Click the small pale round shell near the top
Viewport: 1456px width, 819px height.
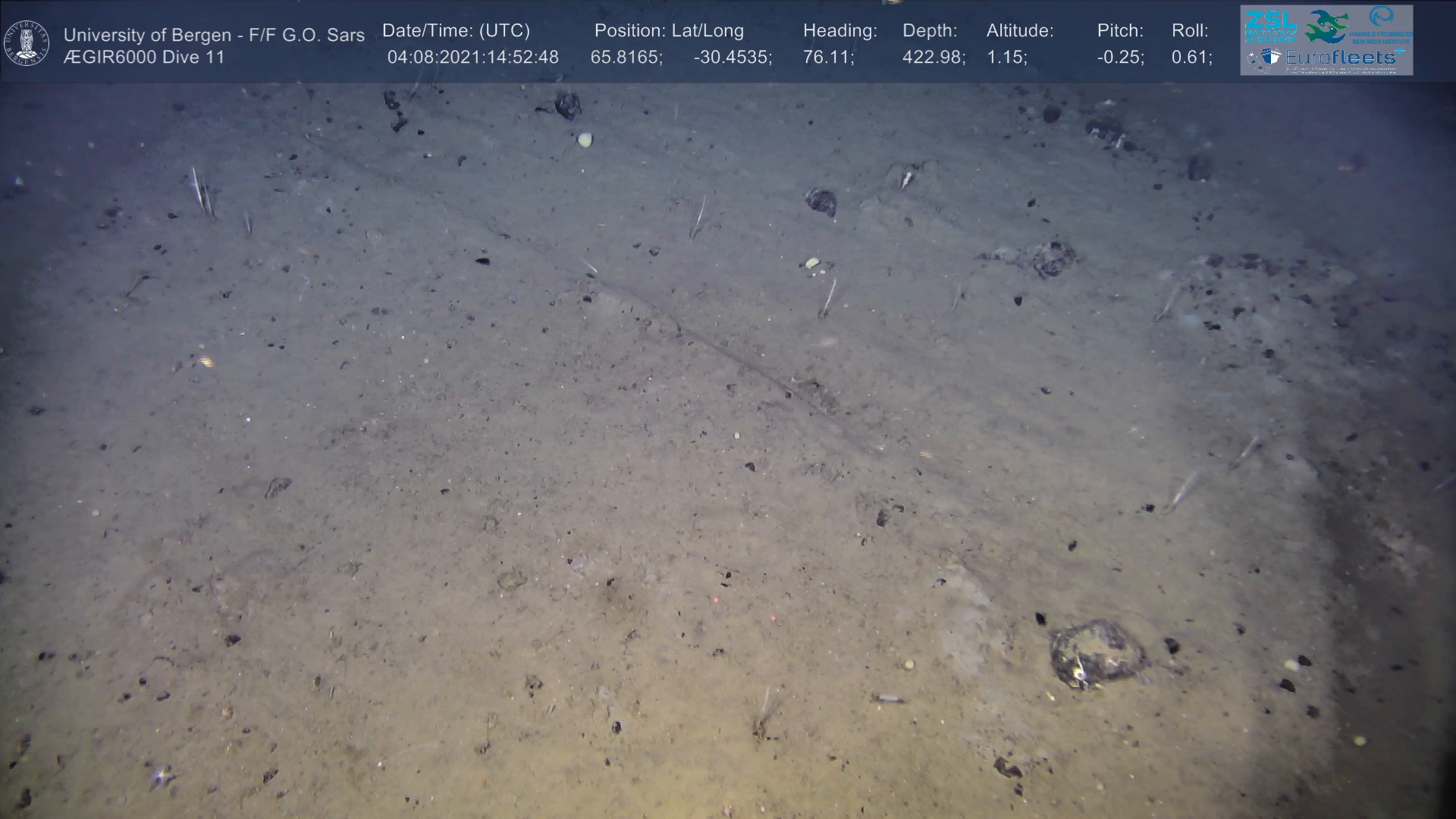coord(585,140)
